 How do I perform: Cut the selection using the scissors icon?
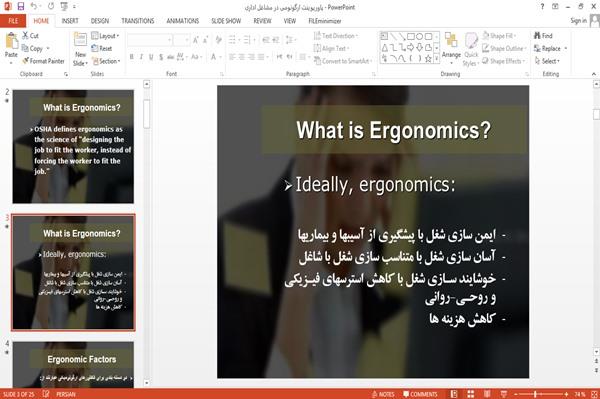25,36
